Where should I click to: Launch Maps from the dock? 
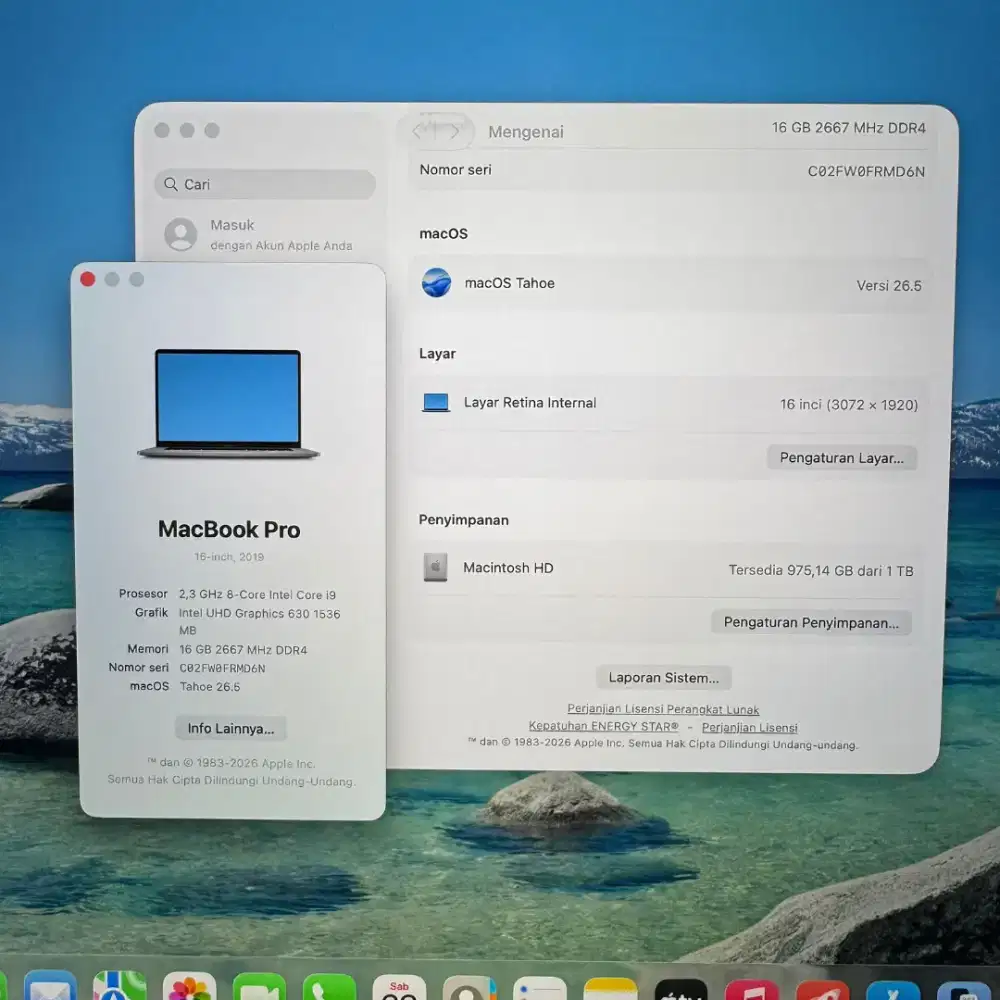click(119, 985)
